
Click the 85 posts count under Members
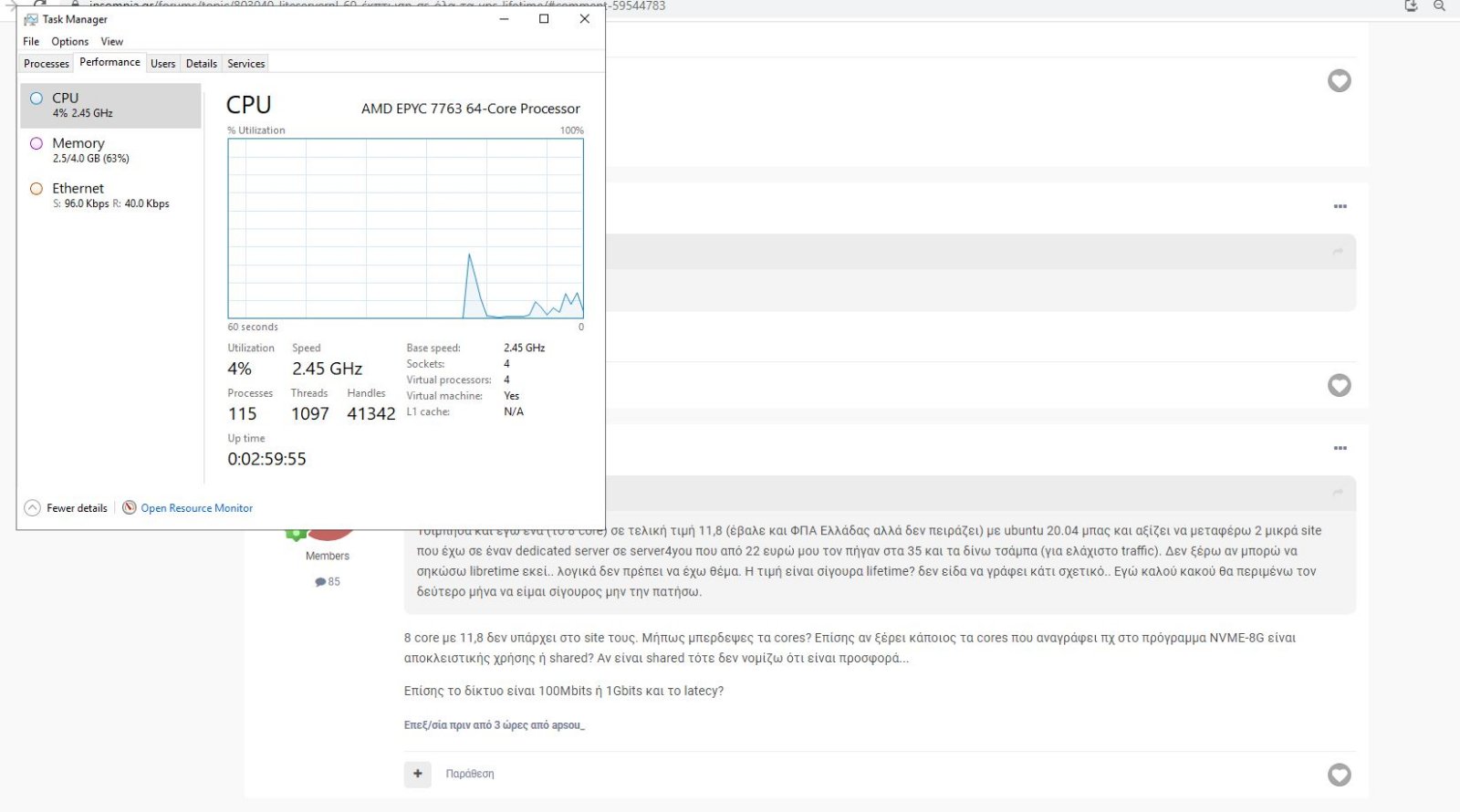pos(328,581)
